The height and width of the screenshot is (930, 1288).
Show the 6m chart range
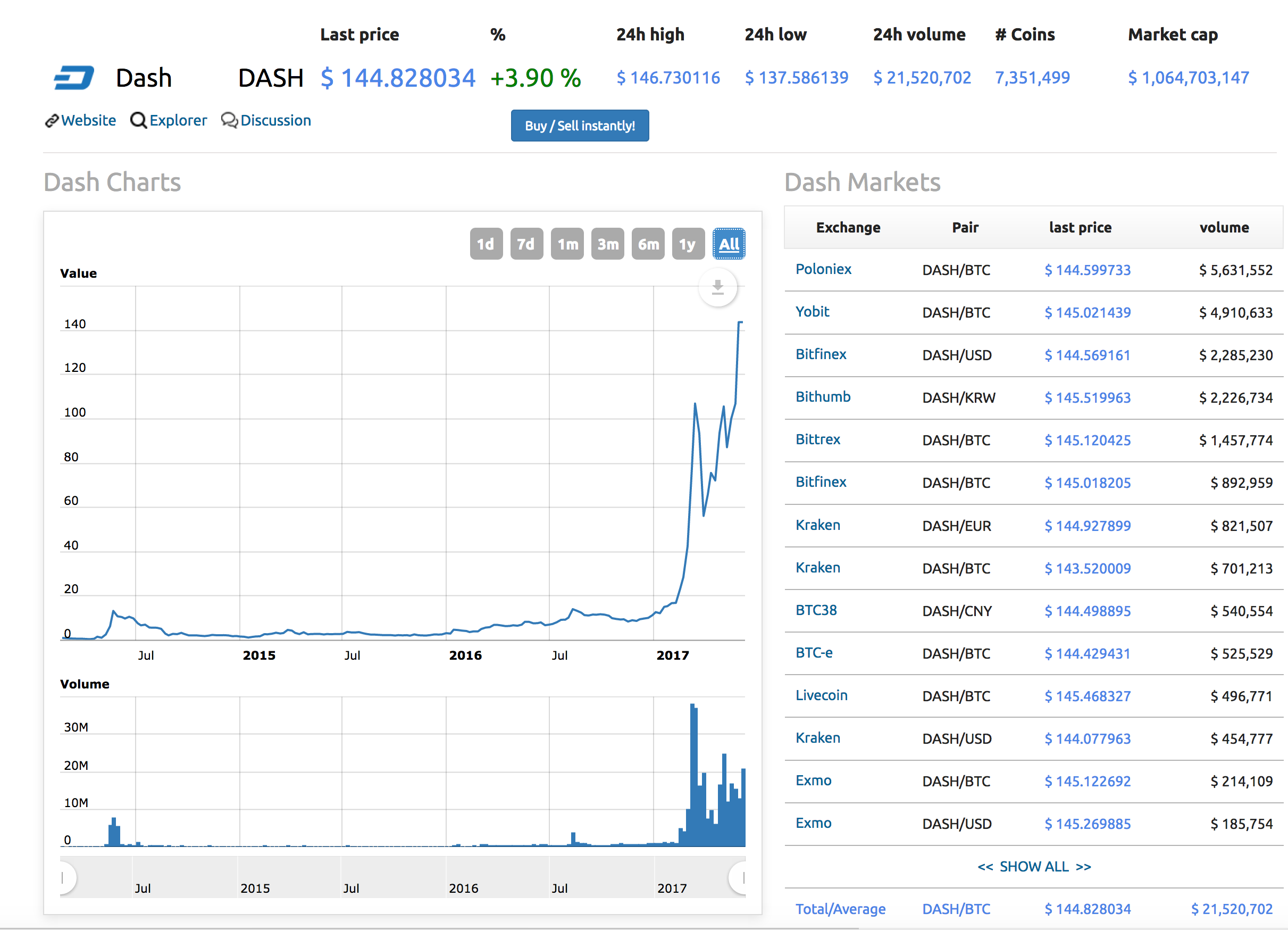coord(648,244)
